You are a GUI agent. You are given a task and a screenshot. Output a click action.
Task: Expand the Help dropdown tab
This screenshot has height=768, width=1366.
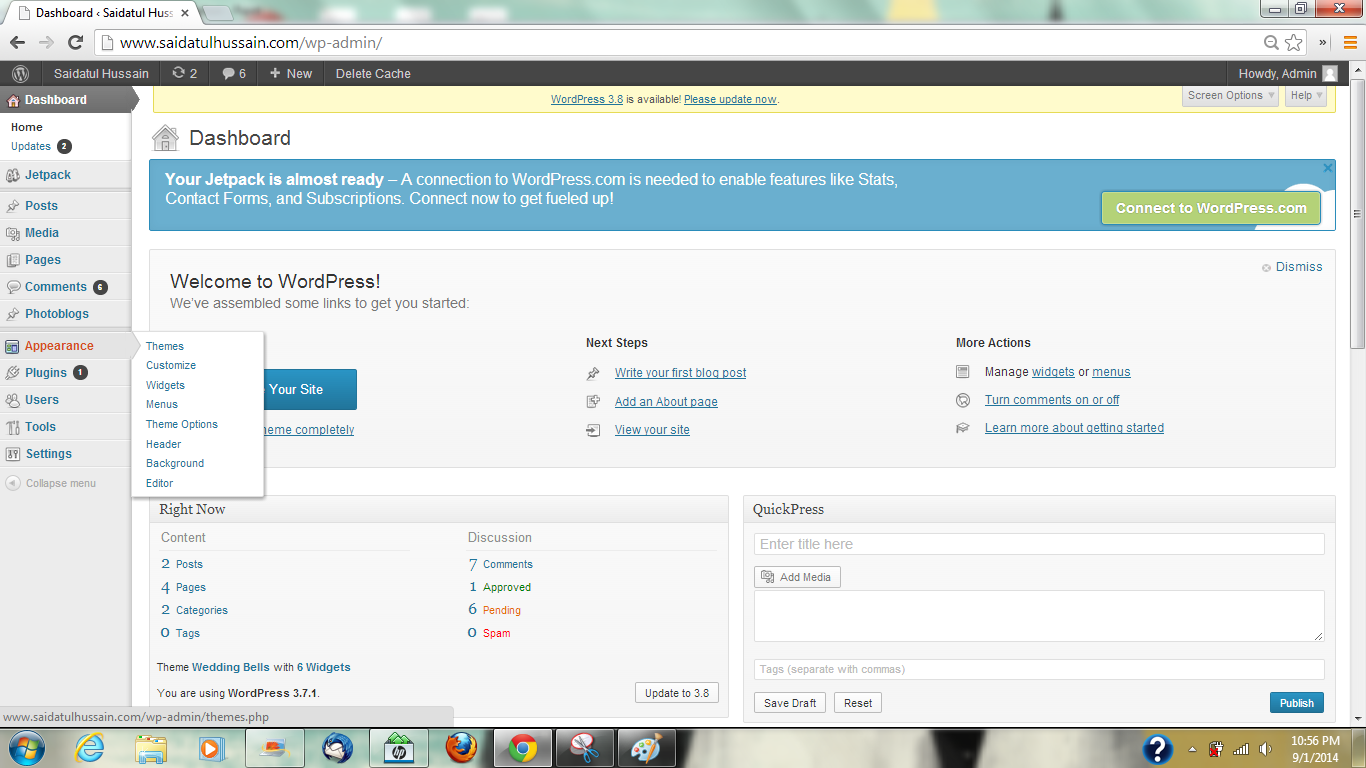pyautogui.click(x=1306, y=95)
